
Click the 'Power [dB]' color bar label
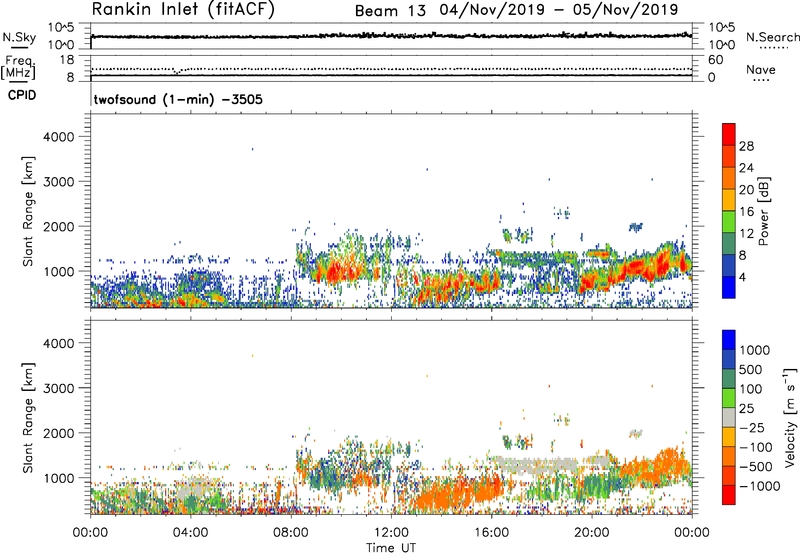[x=763, y=211]
